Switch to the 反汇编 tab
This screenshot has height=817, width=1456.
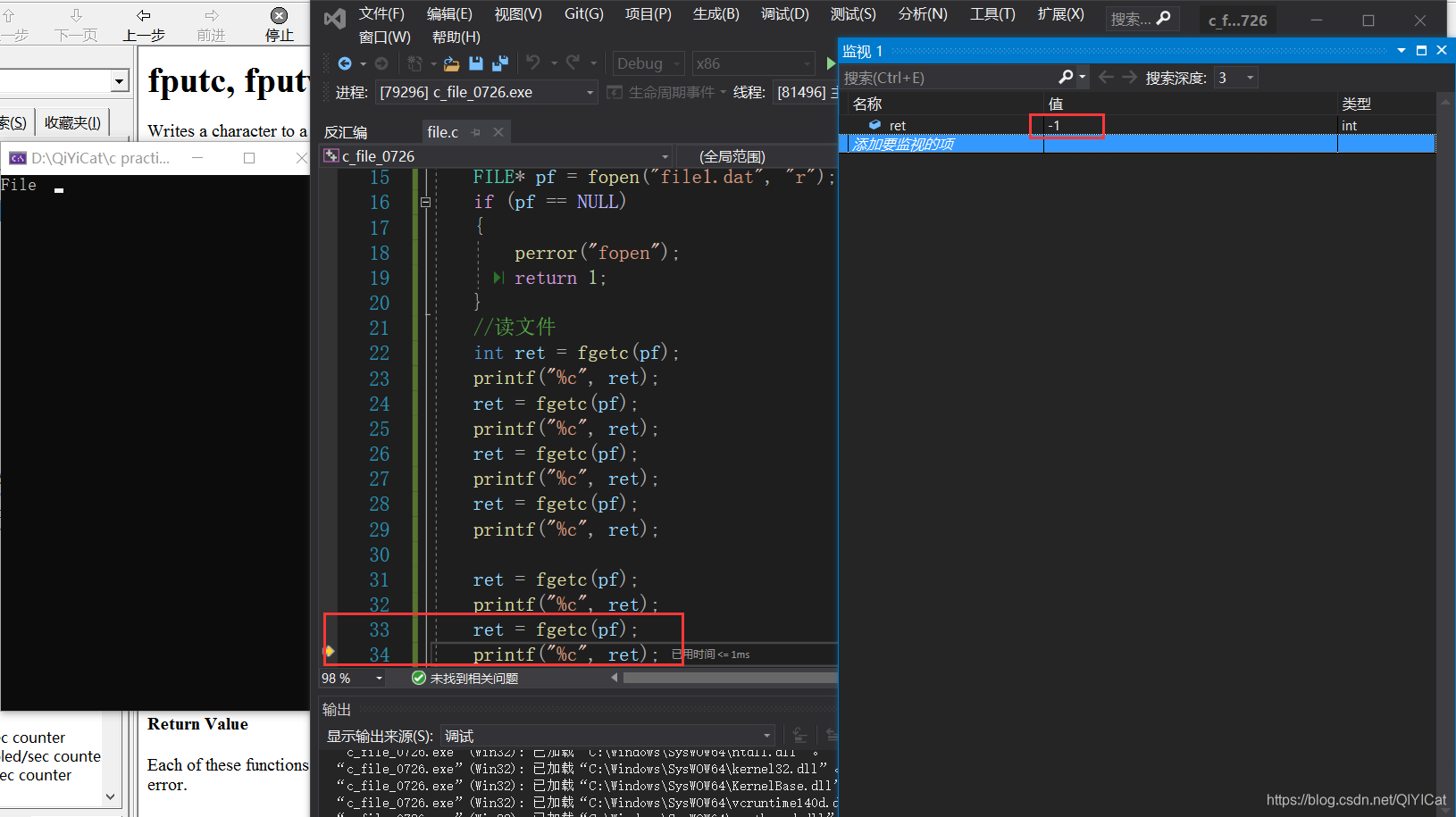point(346,132)
